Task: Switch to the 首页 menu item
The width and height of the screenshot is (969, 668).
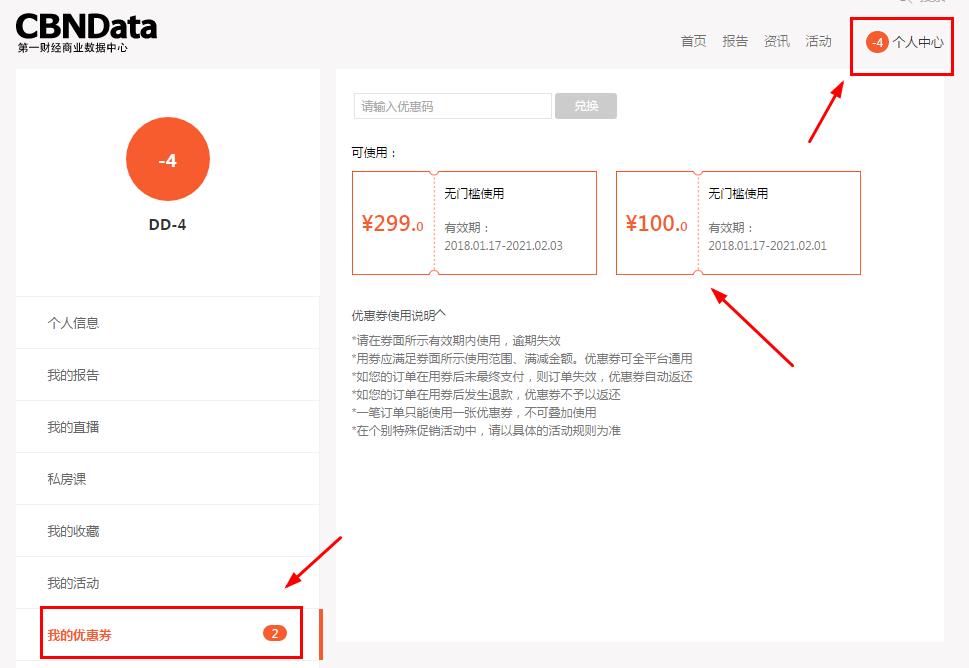Action: 692,42
